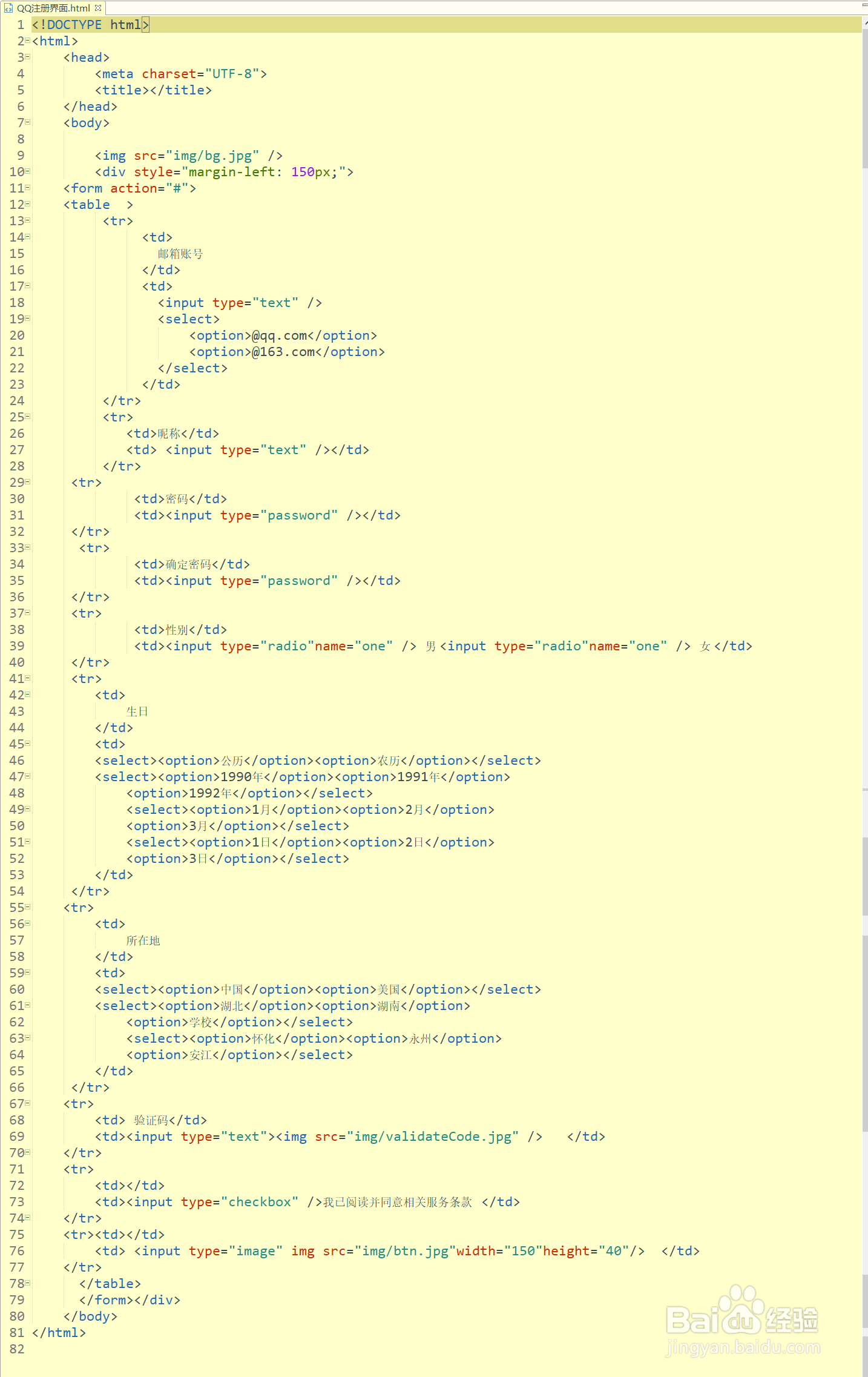Click the 'img/validateCode.jpg' line 69
Image resolution: width=868 pixels, height=1377 pixels.
[350, 1136]
